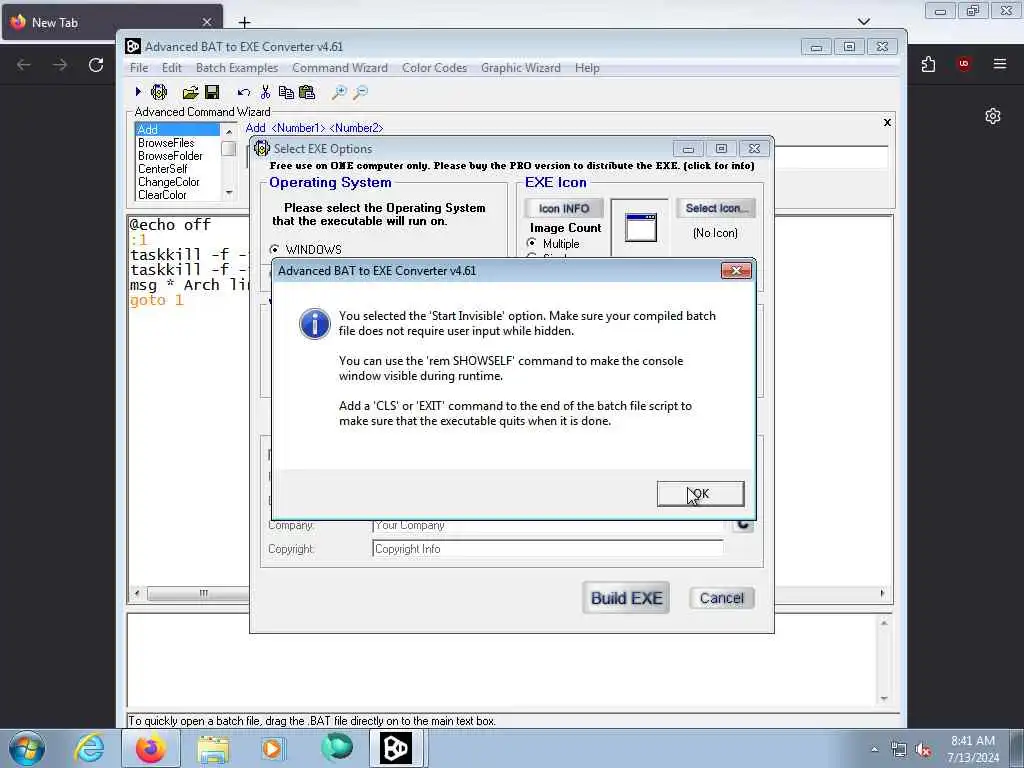The width and height of the screenshot is (1024, 768).
Task: Click the Select Icon... button
Action: (716, 208)
